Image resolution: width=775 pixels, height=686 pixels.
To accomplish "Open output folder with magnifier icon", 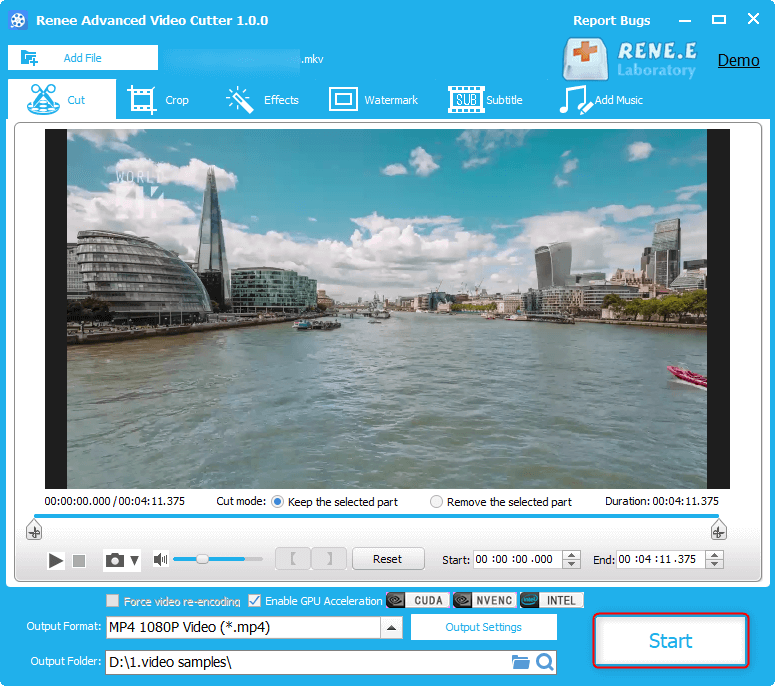I will coord(545,662).
